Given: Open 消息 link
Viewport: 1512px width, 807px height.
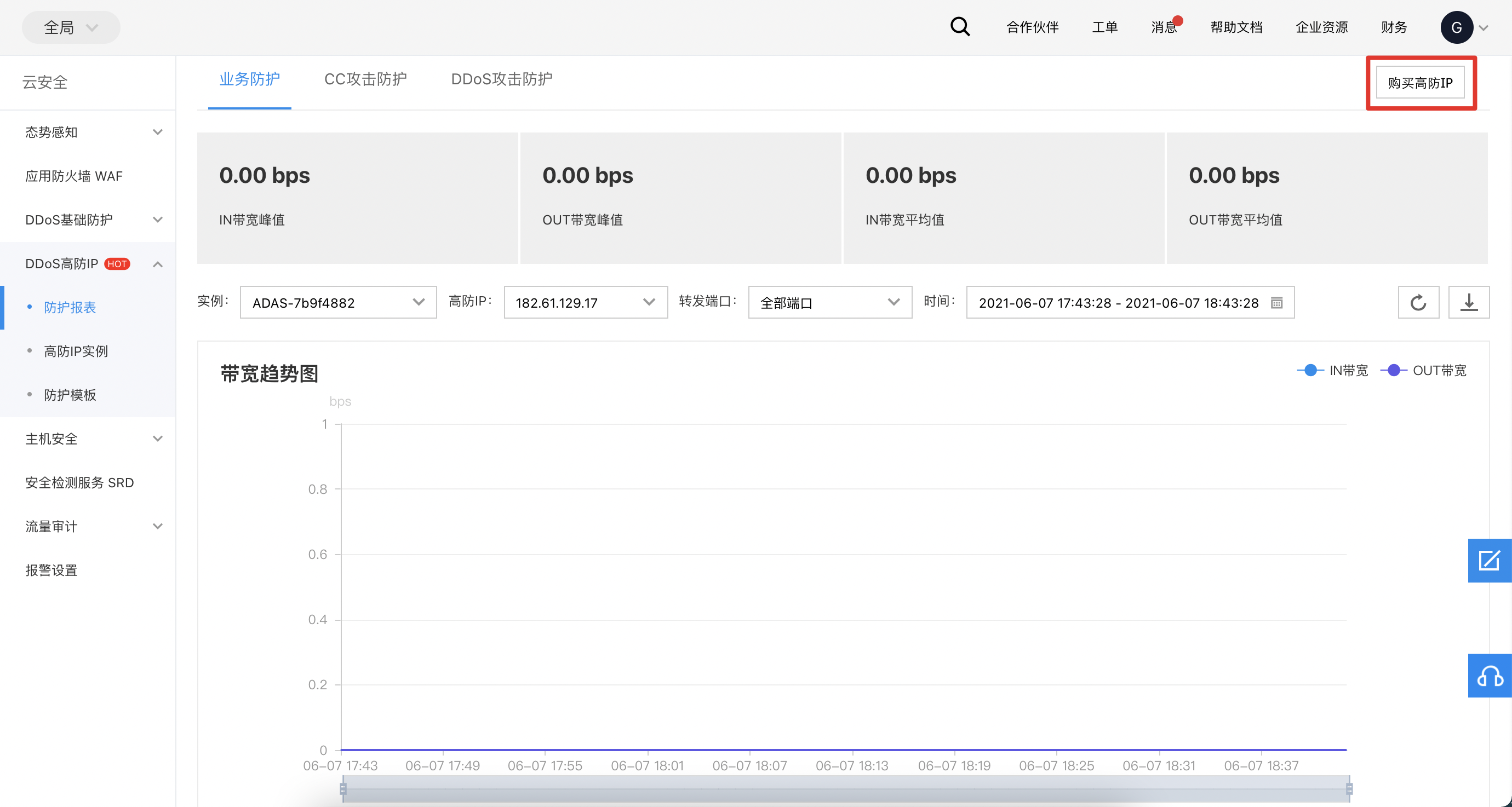Looking at the screenshot, I should click(x=1164, y=27).
